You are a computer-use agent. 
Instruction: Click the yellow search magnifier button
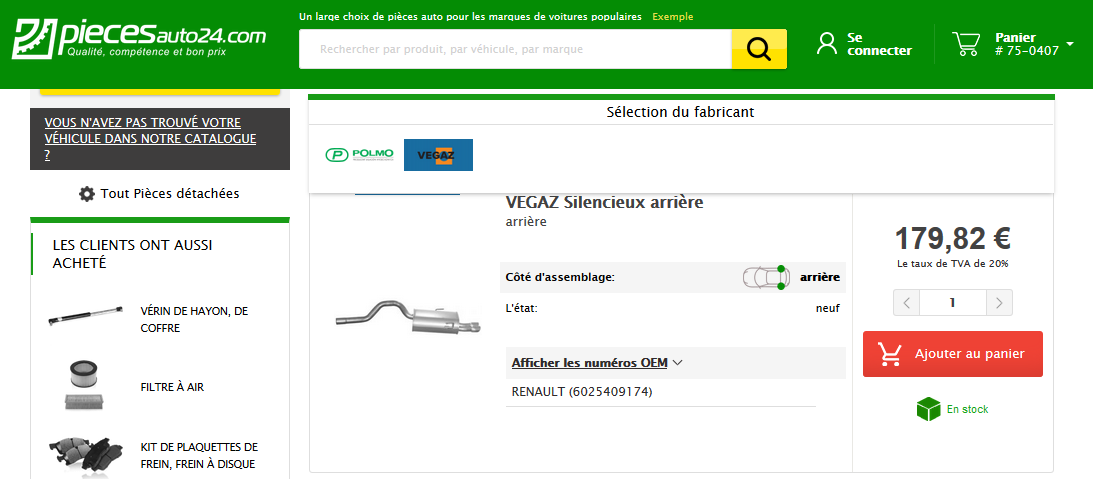click(758, 49)
